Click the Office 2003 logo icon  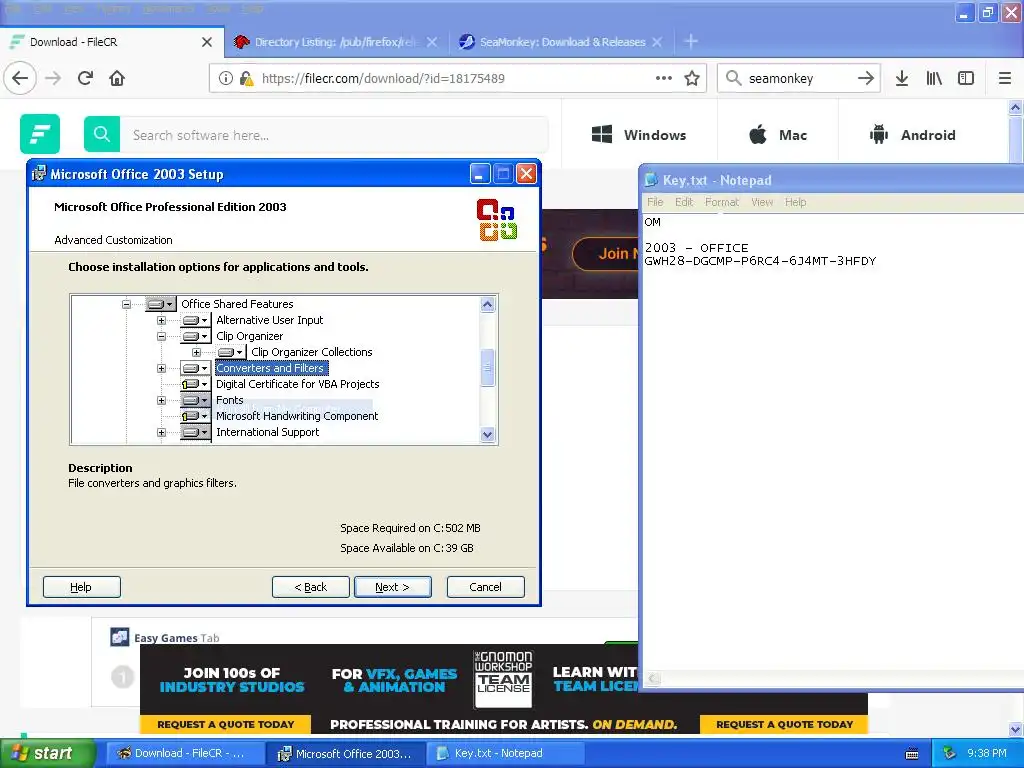coord(497,219)
